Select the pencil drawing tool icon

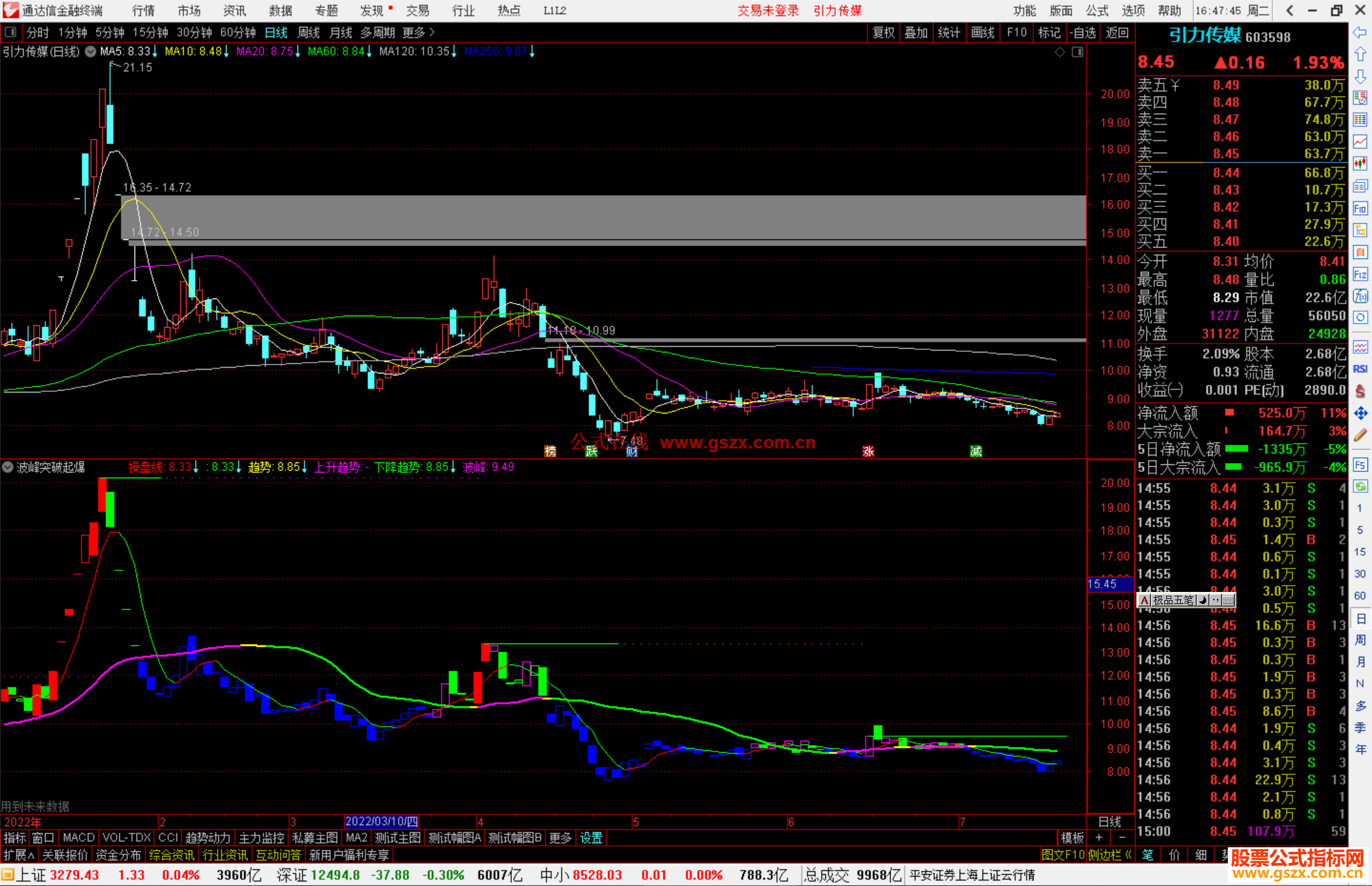coord(1360,435)
